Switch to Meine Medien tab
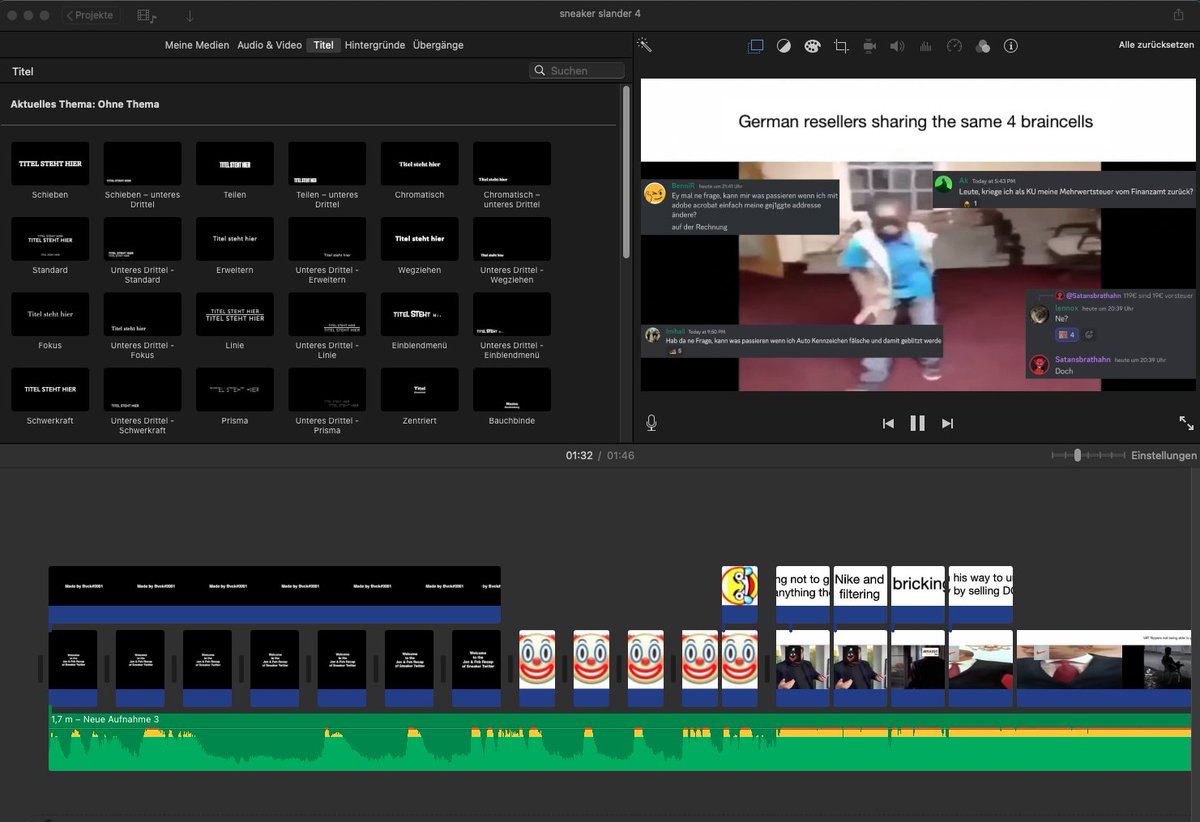Screen dimensions: 1200x822 coord(197,45)
